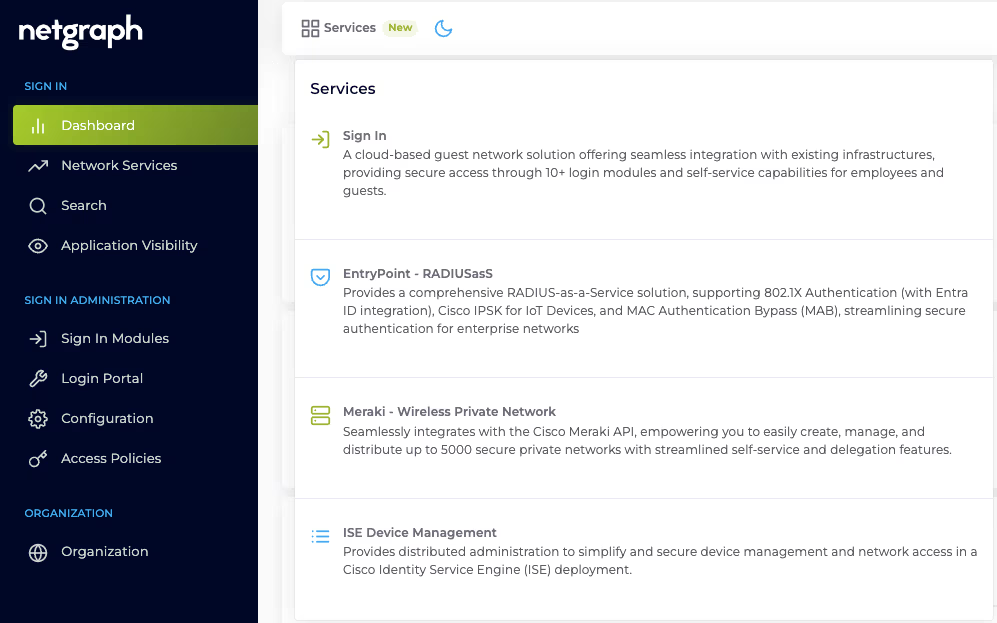The height and width of the screenshot is (623, 997).
Task: Click the SIGN IN ADMINISTRATION heading
Action: click(x=97, y=300)
